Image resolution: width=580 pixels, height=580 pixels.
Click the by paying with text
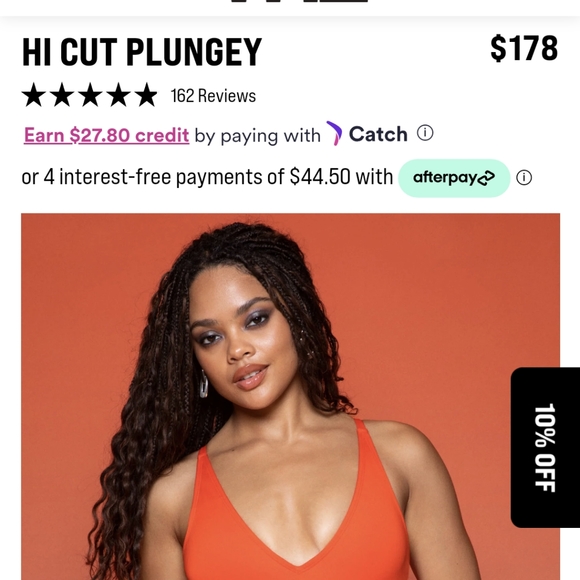point(257,136)
